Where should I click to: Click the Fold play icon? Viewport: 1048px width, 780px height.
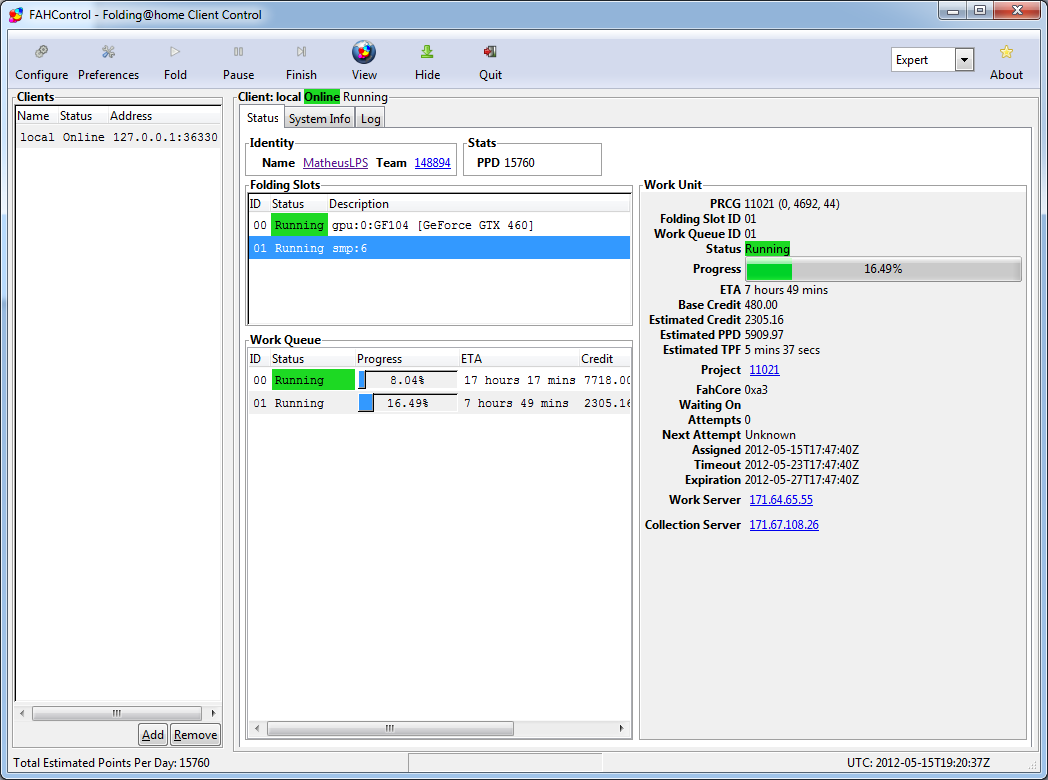tap(175, 52)
